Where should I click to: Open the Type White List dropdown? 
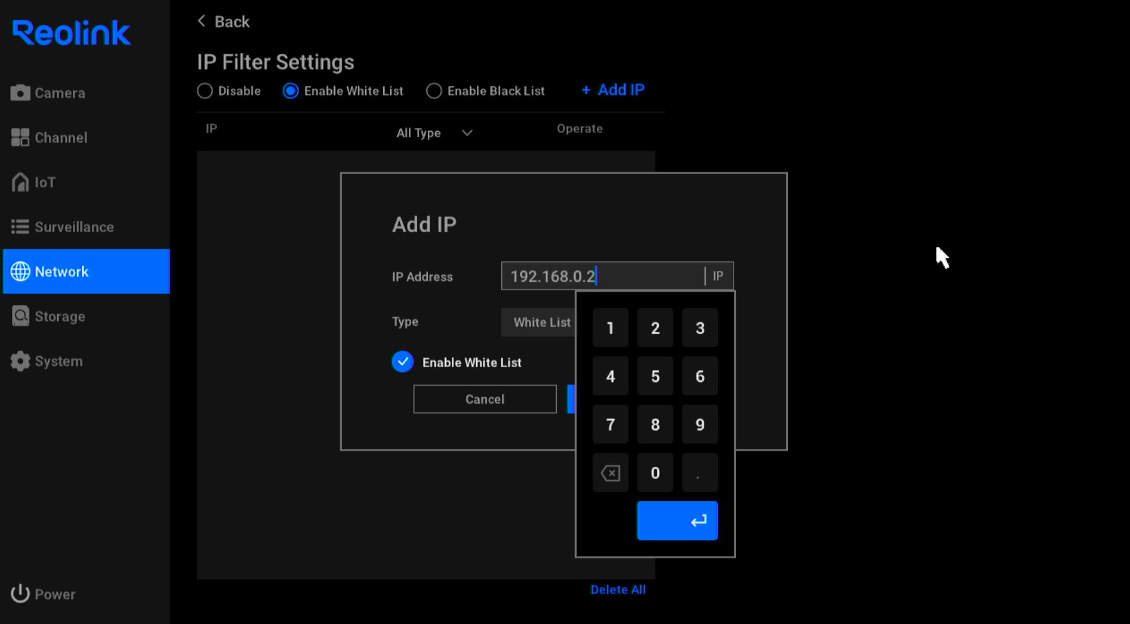click(x=538, y=322)
